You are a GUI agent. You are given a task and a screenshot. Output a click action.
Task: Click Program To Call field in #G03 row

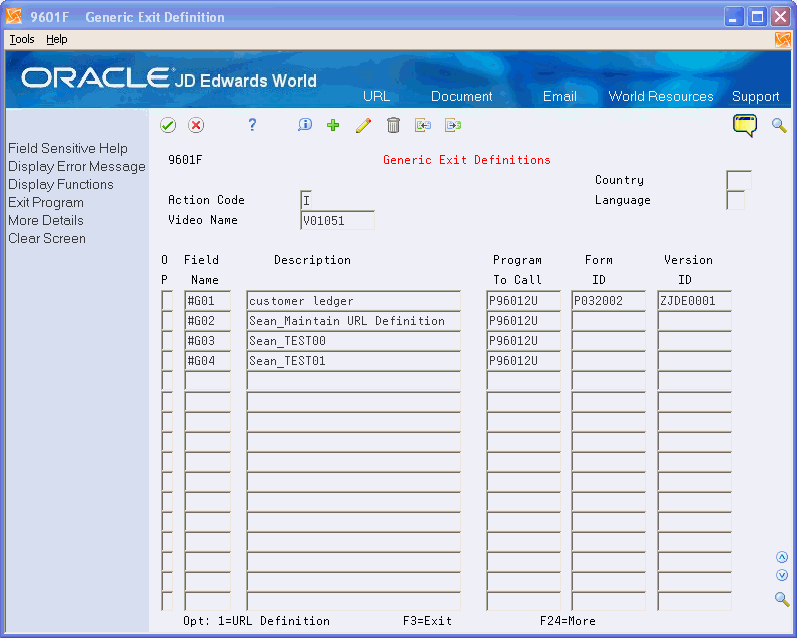click(523, 341)
